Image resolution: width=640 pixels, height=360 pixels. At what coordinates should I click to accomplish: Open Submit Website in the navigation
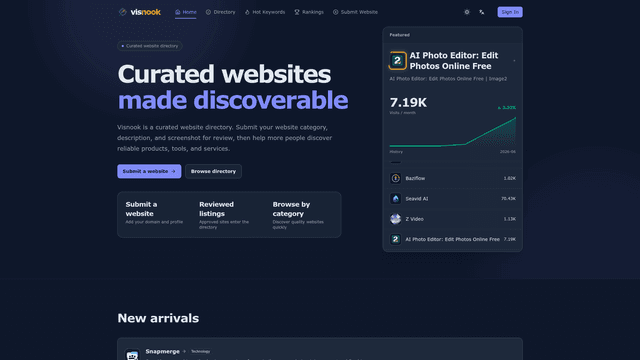[x=355, y=12]
